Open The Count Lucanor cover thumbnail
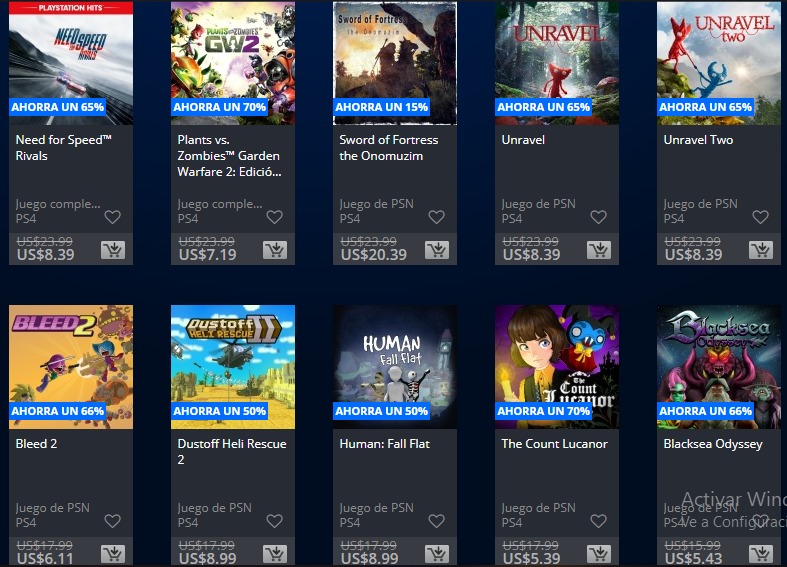Image resolution: width=787 pixels, height=567 pixels. pos(557,367)
